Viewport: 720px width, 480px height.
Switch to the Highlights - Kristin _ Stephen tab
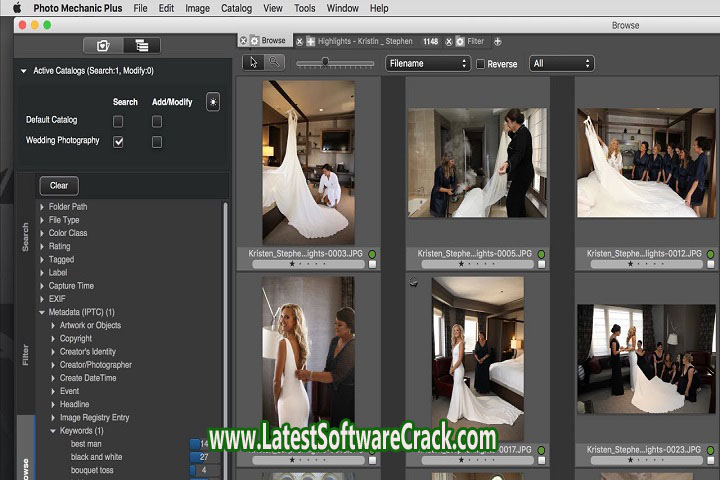(x=367, y=41)
